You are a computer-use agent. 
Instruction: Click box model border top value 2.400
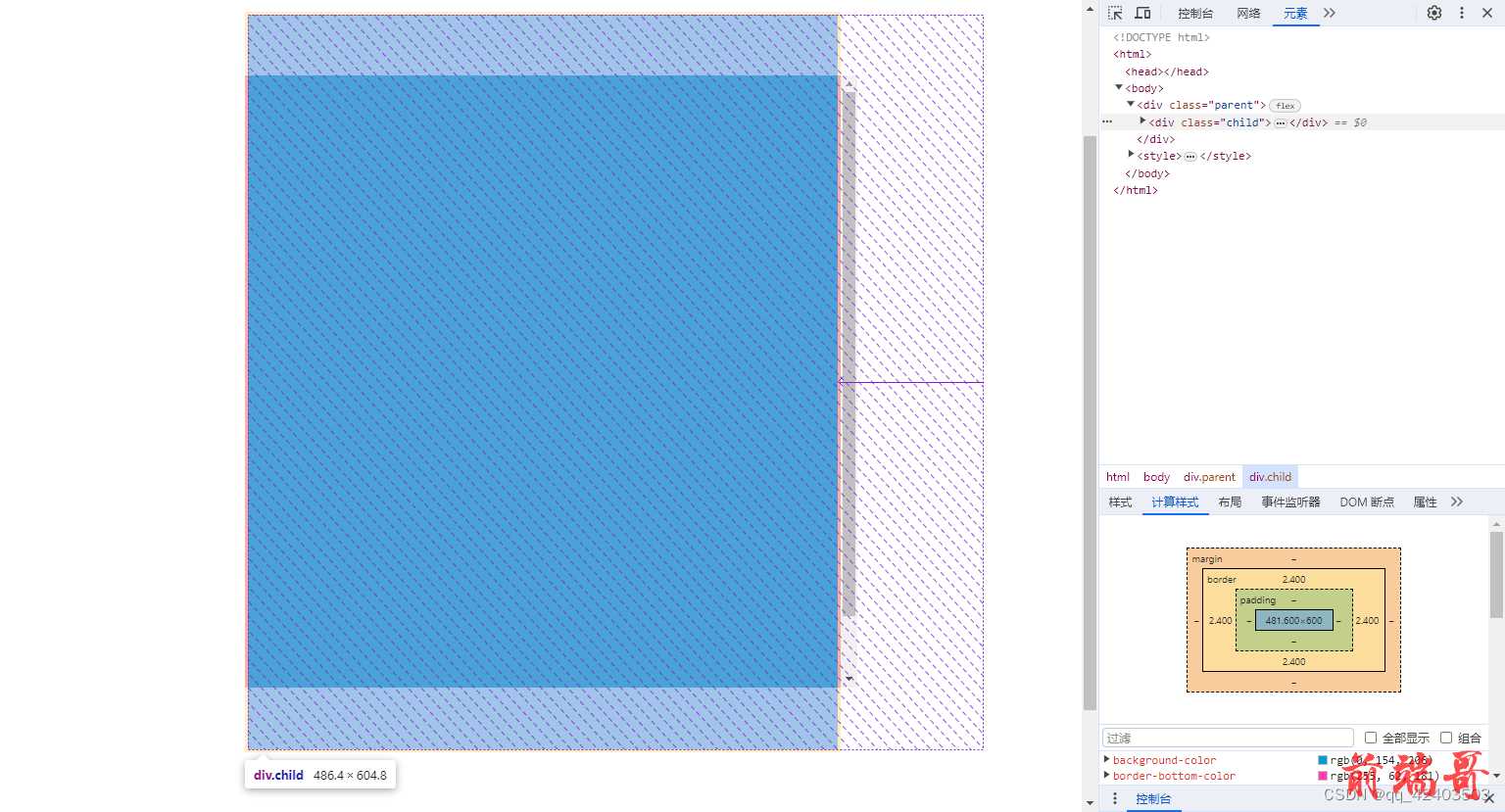pos(1293,580)
